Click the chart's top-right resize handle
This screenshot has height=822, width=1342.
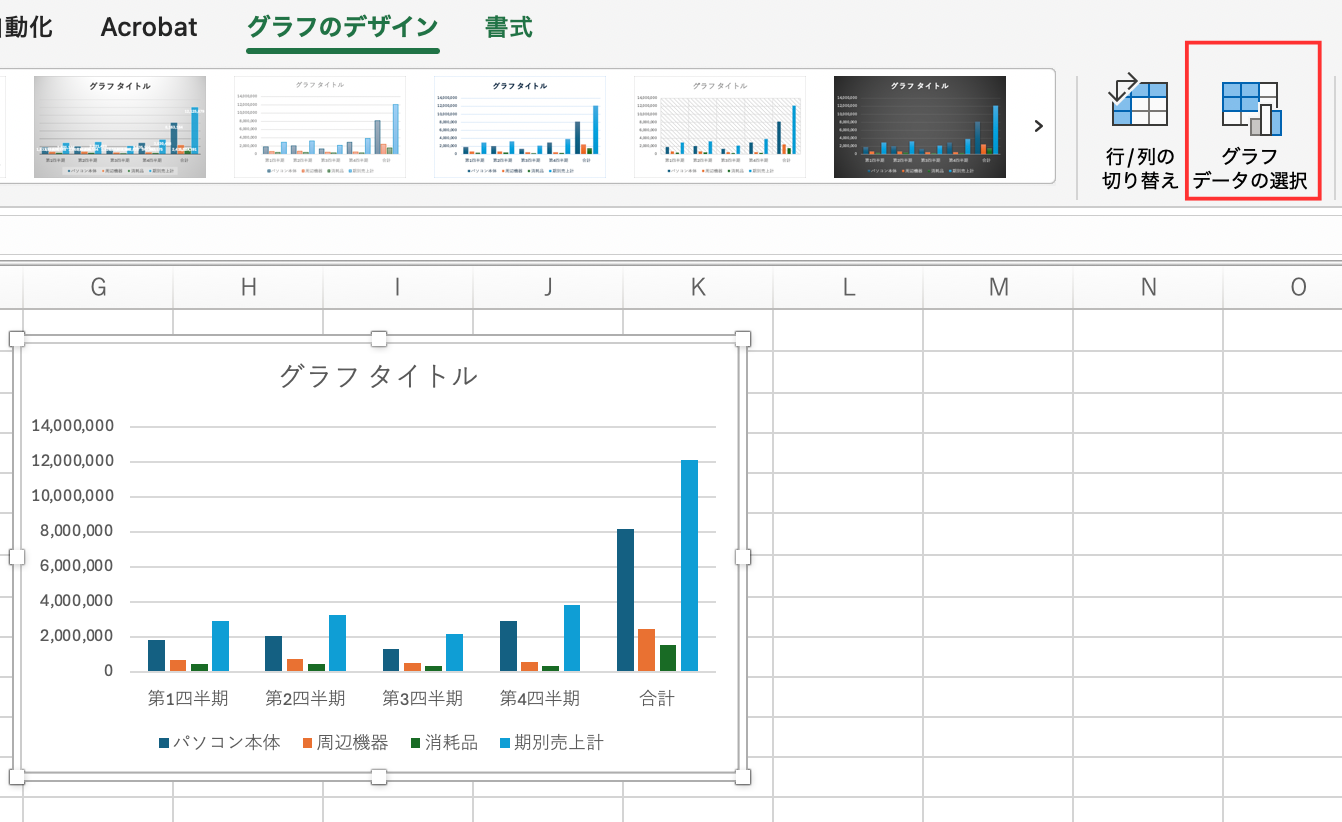[742, 339]
